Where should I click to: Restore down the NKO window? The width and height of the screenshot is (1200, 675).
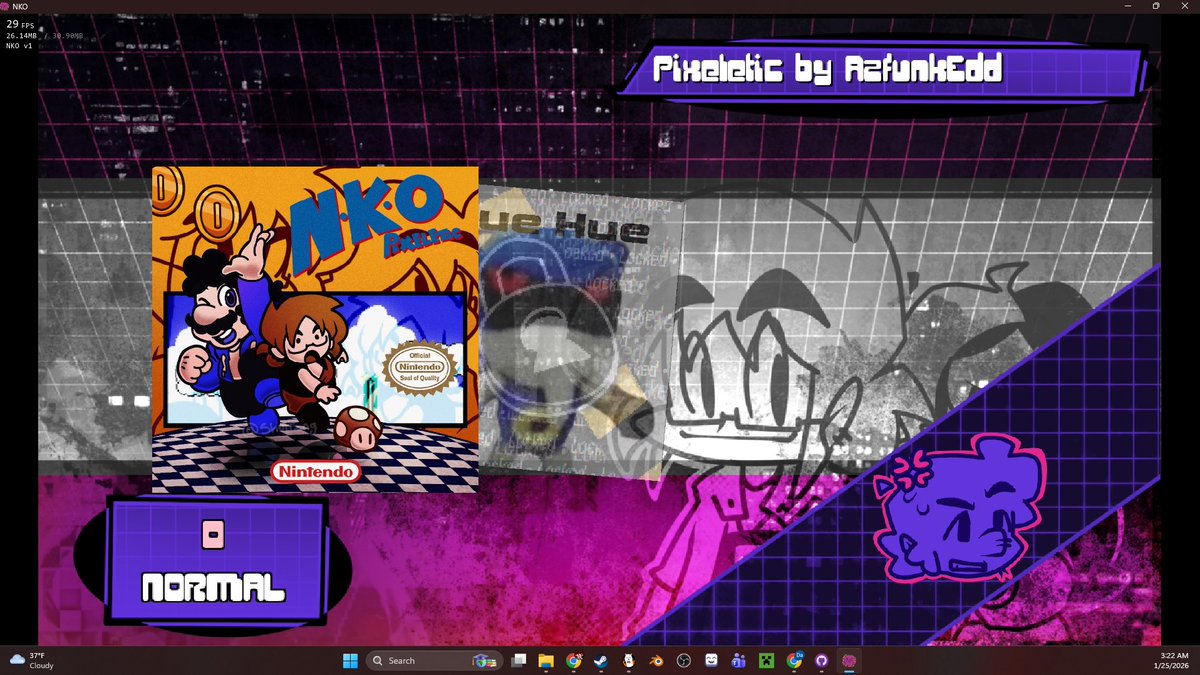[x=1156, y=6]
